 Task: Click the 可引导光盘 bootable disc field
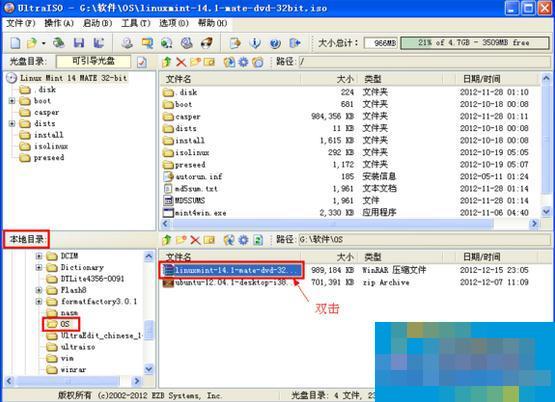tap(93, 62)
